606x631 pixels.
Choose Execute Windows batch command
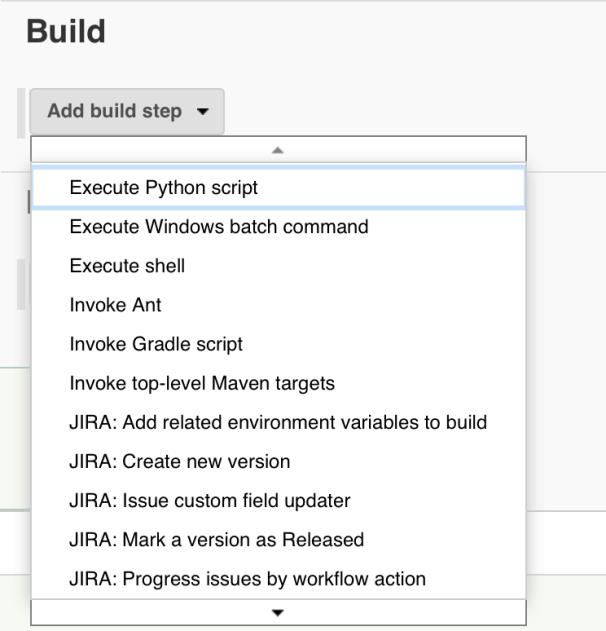pyautogui.click(x=278, y=227)
